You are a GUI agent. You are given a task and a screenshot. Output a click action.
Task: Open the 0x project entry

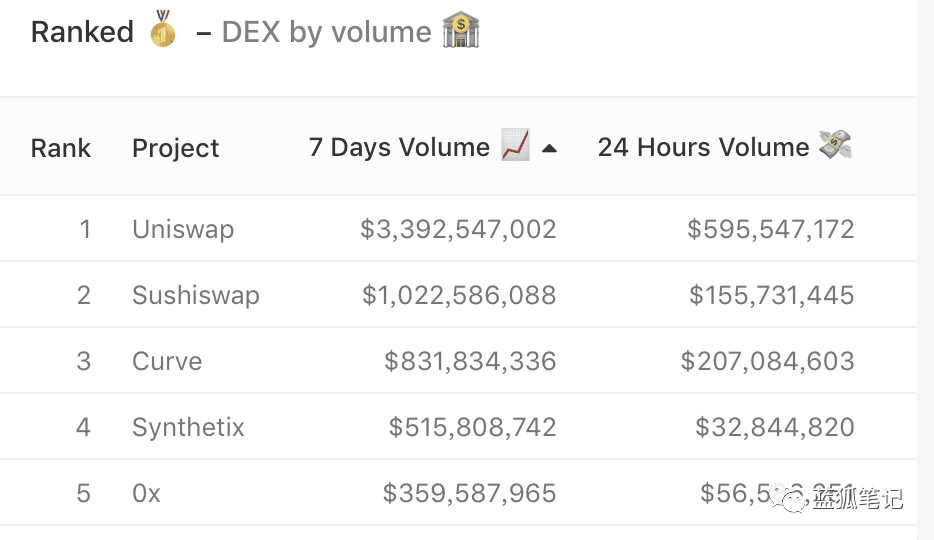click(x=147, y=494)
